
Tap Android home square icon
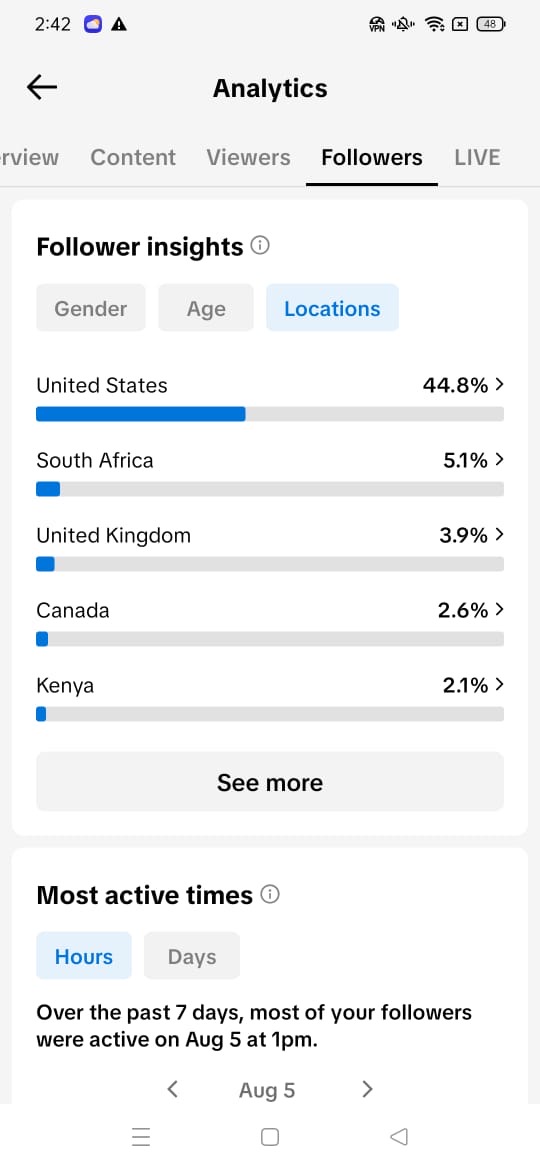[x=270, y=1136]
